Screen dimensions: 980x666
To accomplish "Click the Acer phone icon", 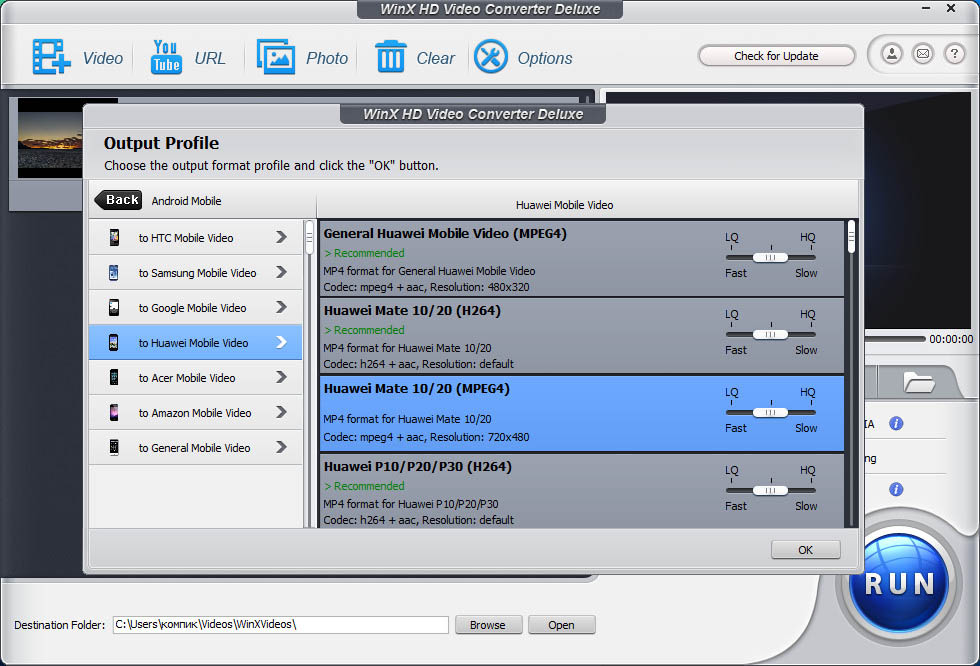I will point(114,377).
